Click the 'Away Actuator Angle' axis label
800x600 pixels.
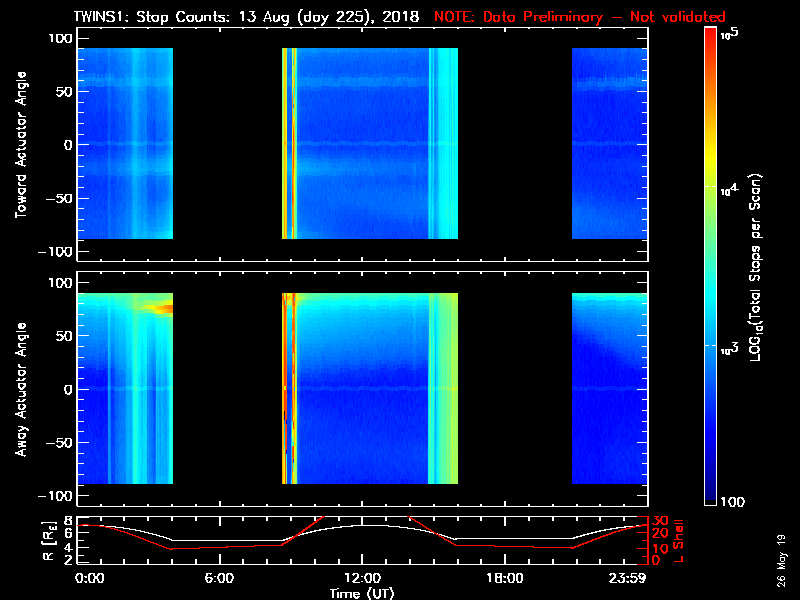tap(21, 389)
